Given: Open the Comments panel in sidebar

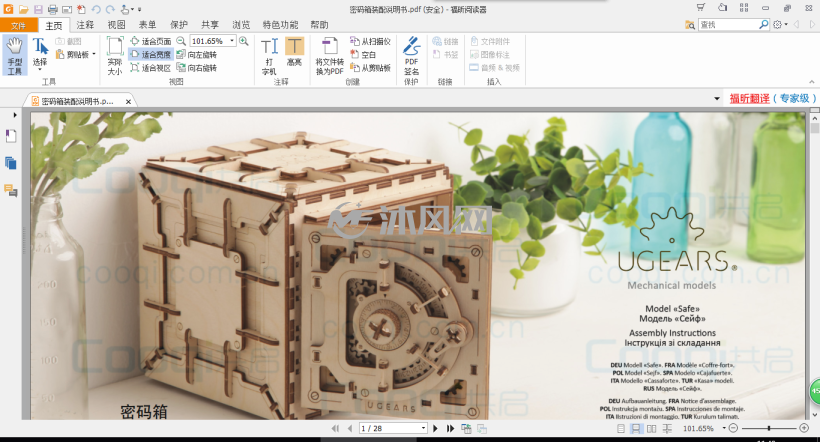Looking at the screenshot, I should click(x=10, y=190).
